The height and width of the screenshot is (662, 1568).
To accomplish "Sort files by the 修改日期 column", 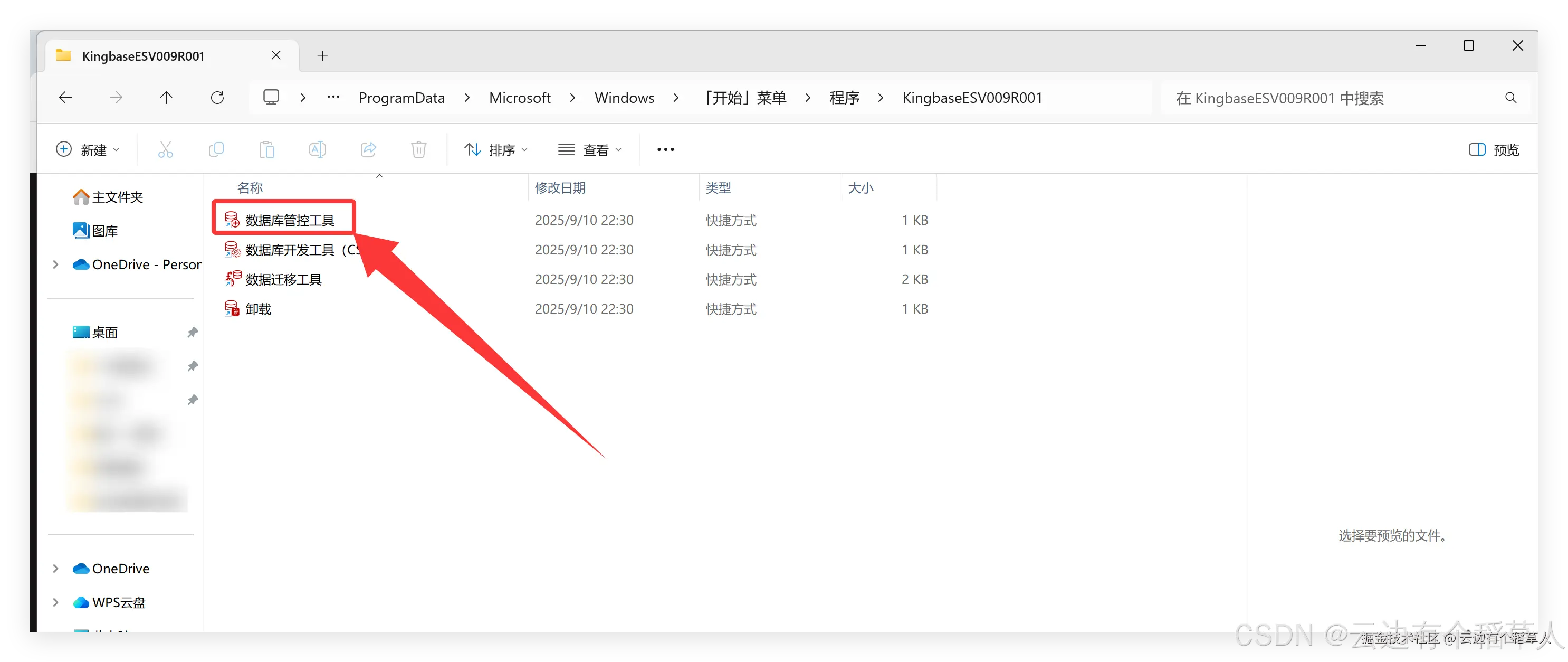I will (560, 187).
